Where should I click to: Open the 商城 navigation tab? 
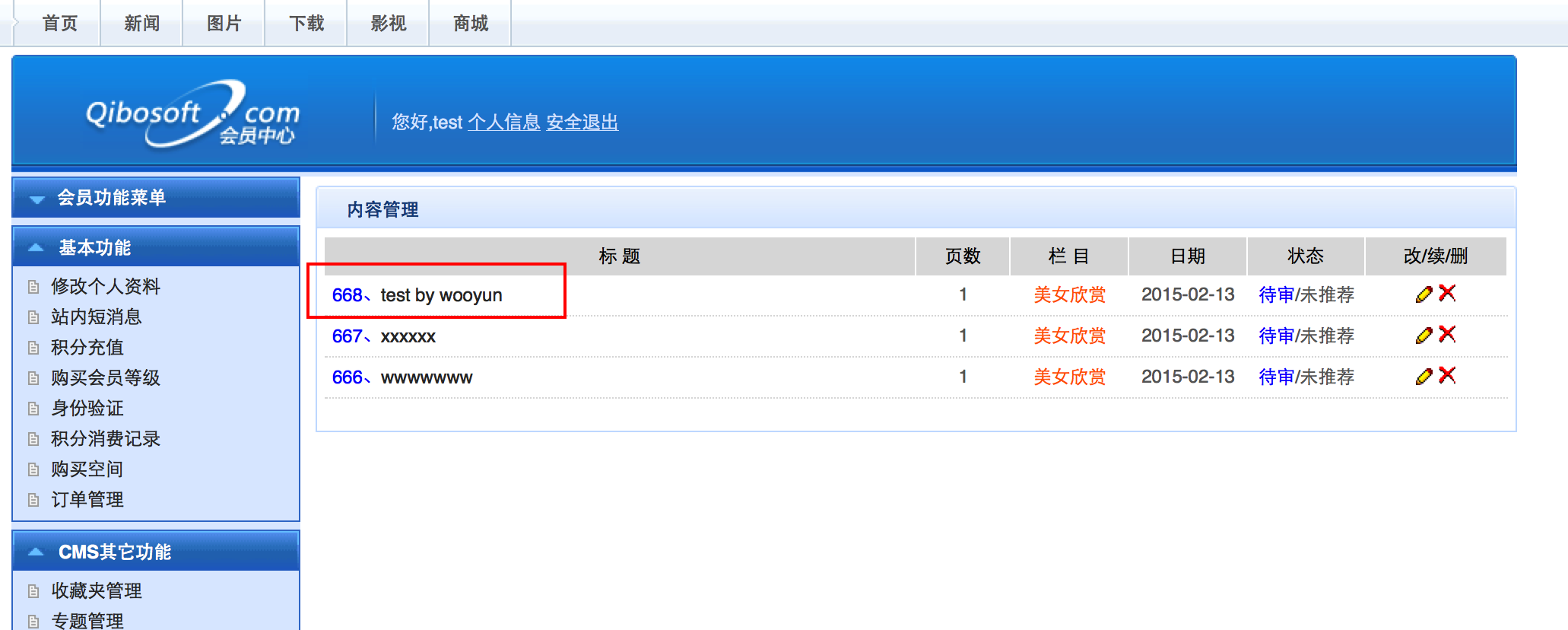pos(471,24)
